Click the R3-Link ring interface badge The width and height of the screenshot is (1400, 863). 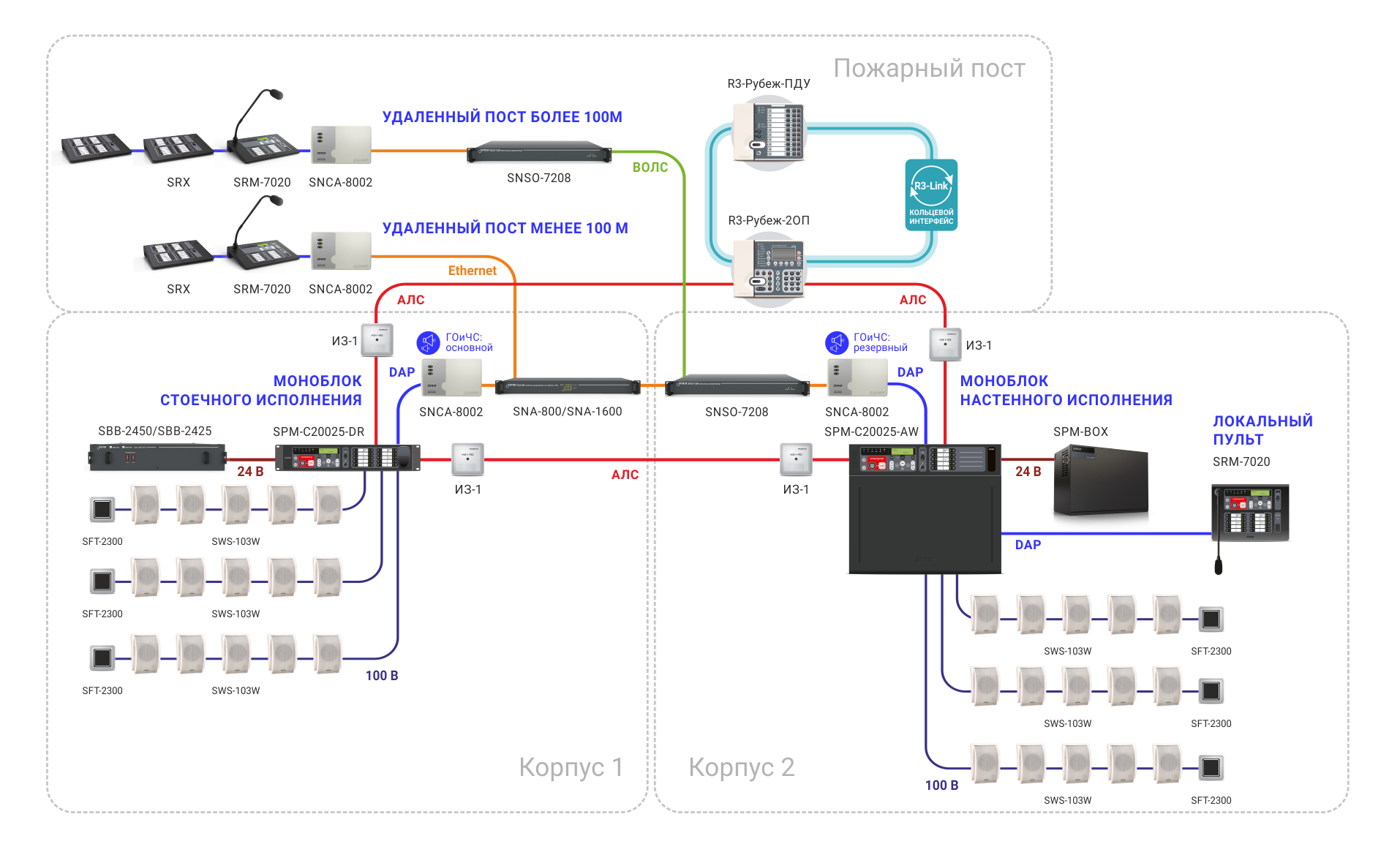(x=931, y=195)
